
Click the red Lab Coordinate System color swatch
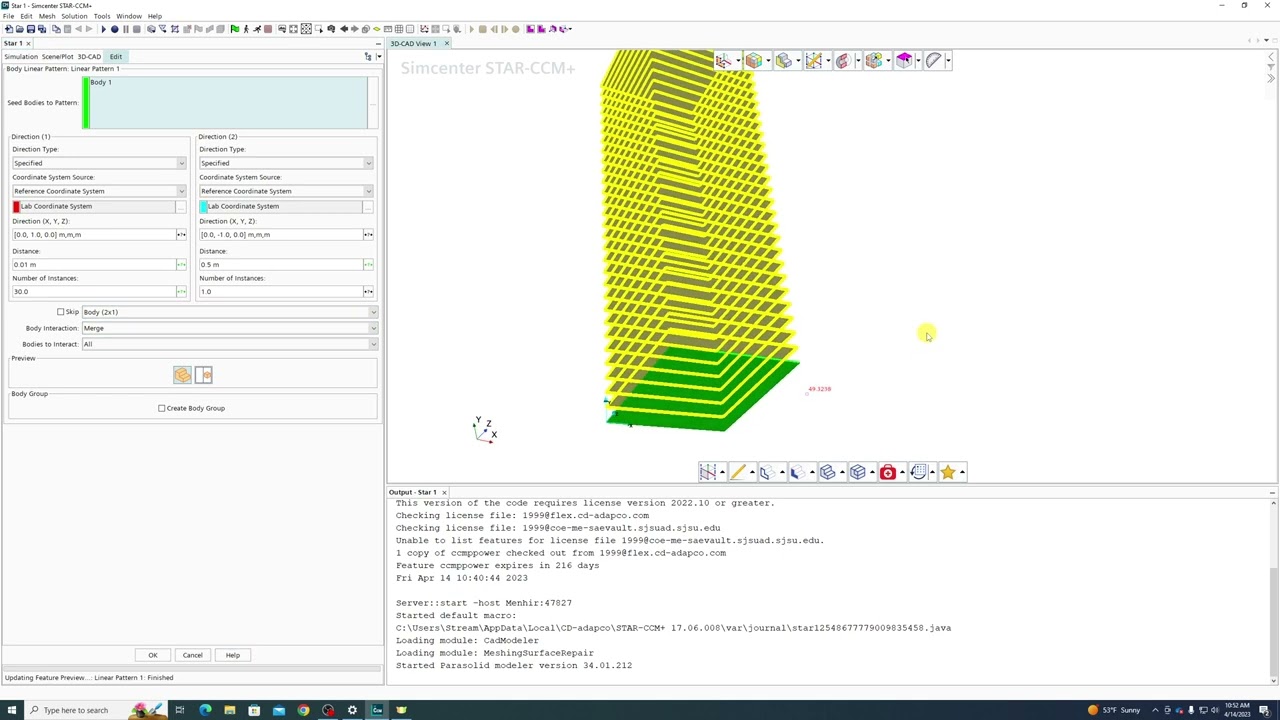coord(16,206)
